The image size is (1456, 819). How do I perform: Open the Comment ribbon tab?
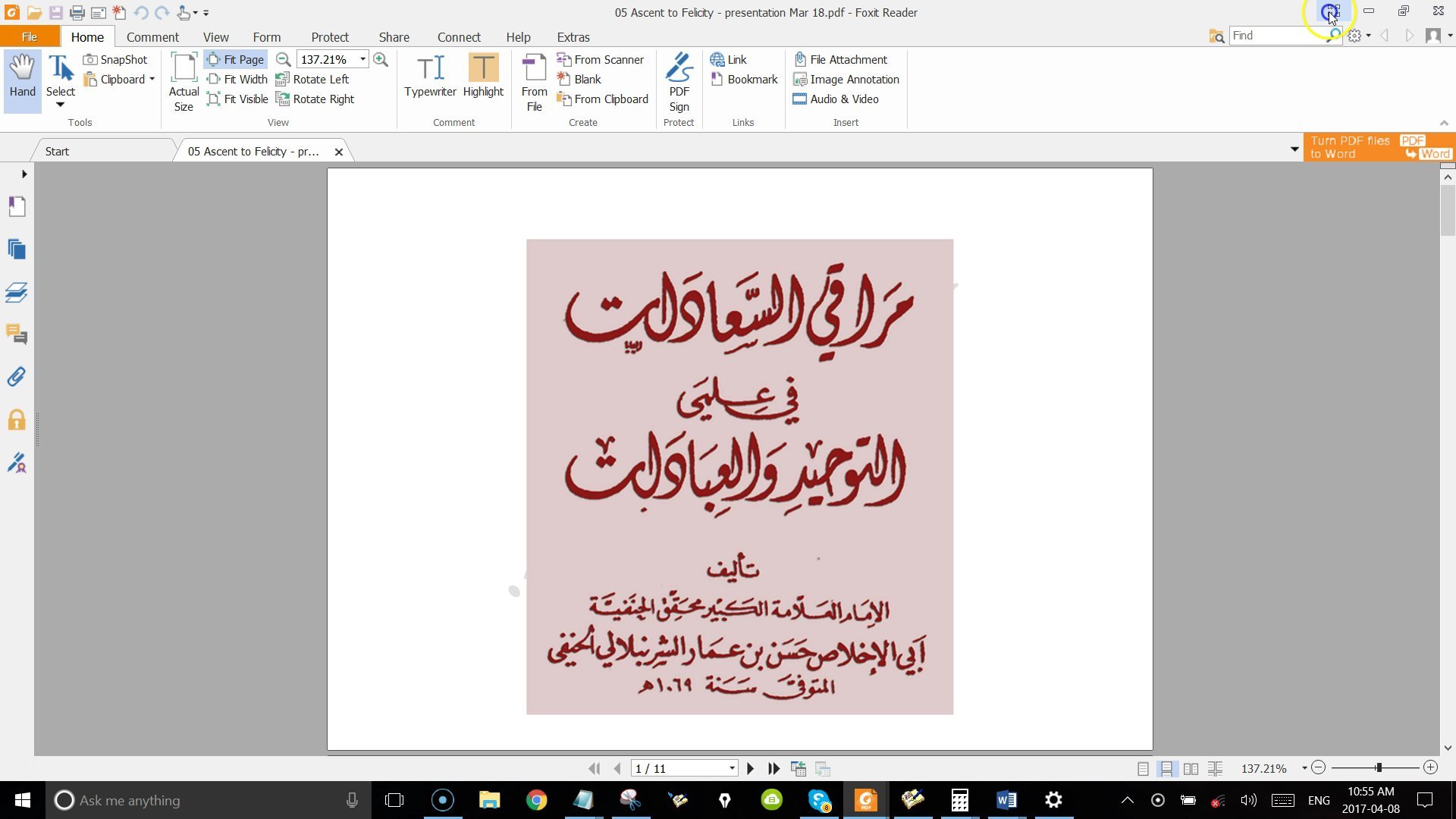coord(152,37)
